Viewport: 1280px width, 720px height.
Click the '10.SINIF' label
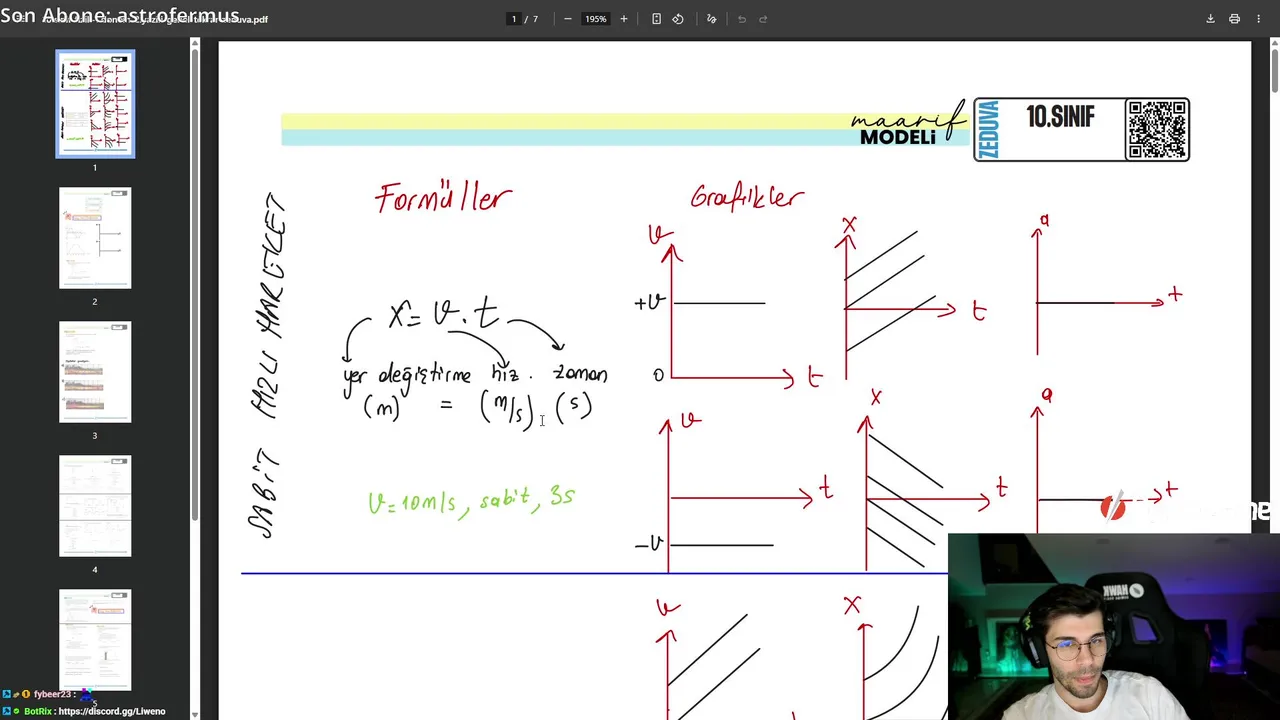(x=1060, y=117)
